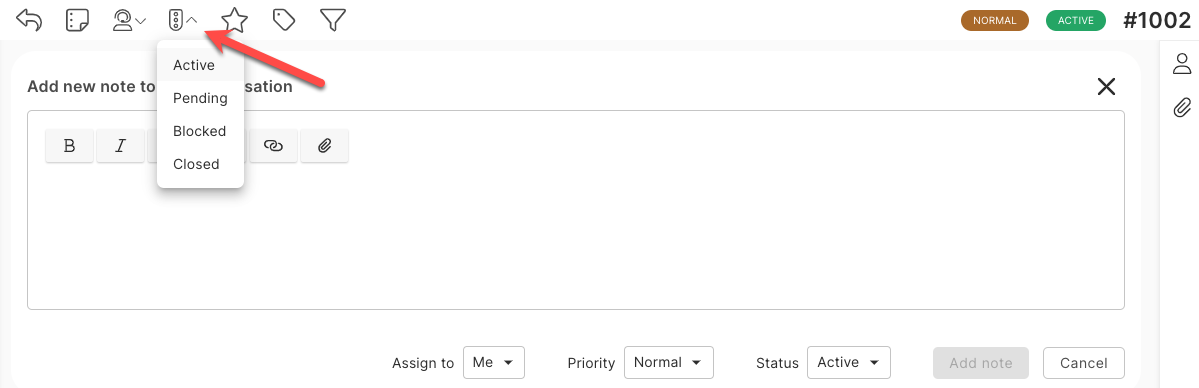Toggle italic formatting in note editor

coord(120,145)
